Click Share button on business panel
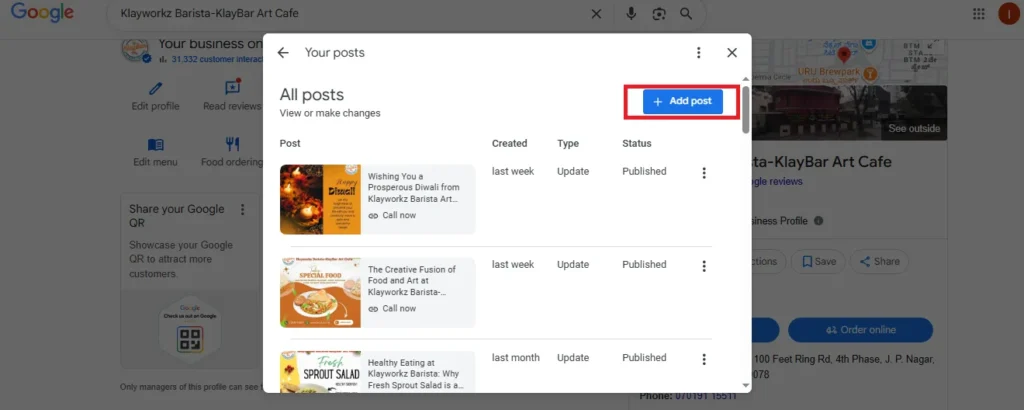The height and width of the screenshot is (410, 1024). click(879, 261)
